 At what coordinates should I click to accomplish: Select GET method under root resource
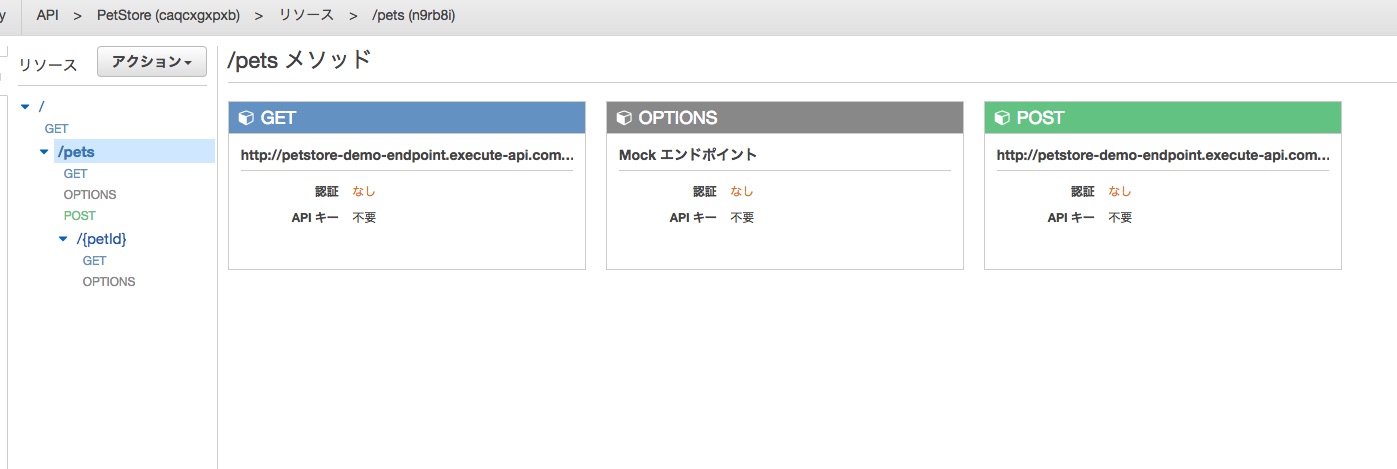click(57, 129)
